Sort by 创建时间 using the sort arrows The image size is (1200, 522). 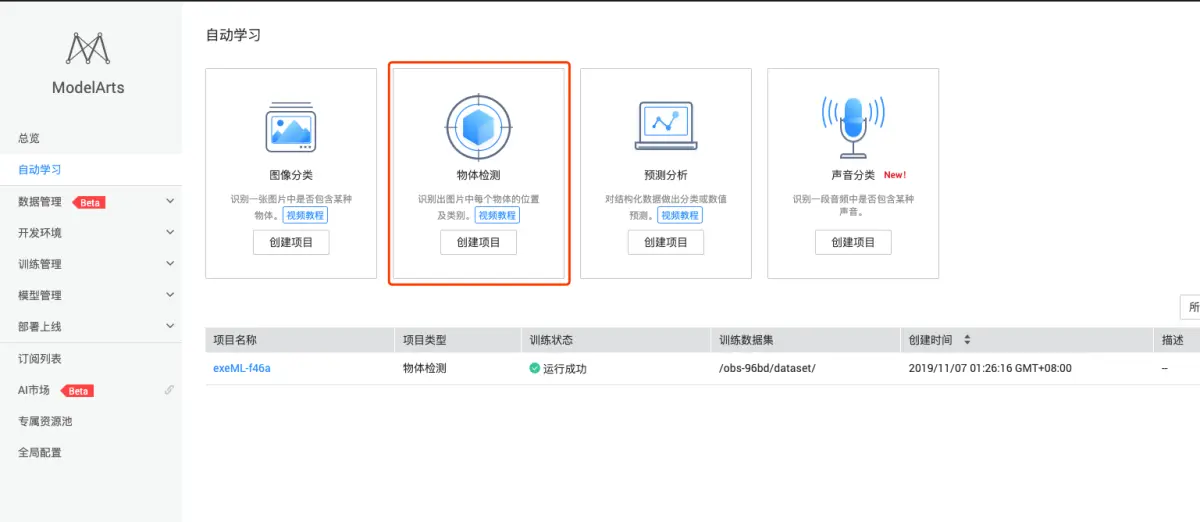pos(967,340)
